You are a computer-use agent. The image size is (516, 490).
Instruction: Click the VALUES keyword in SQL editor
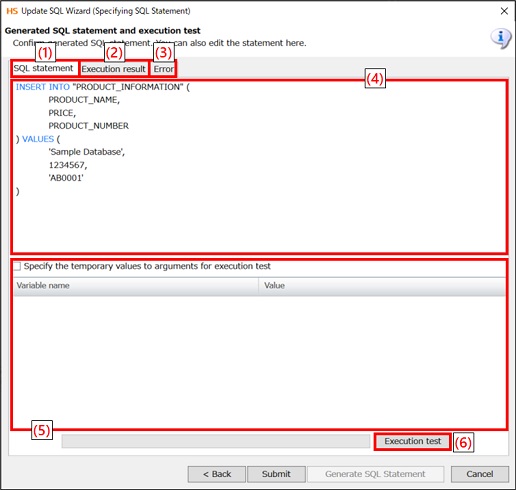[38, 139]
